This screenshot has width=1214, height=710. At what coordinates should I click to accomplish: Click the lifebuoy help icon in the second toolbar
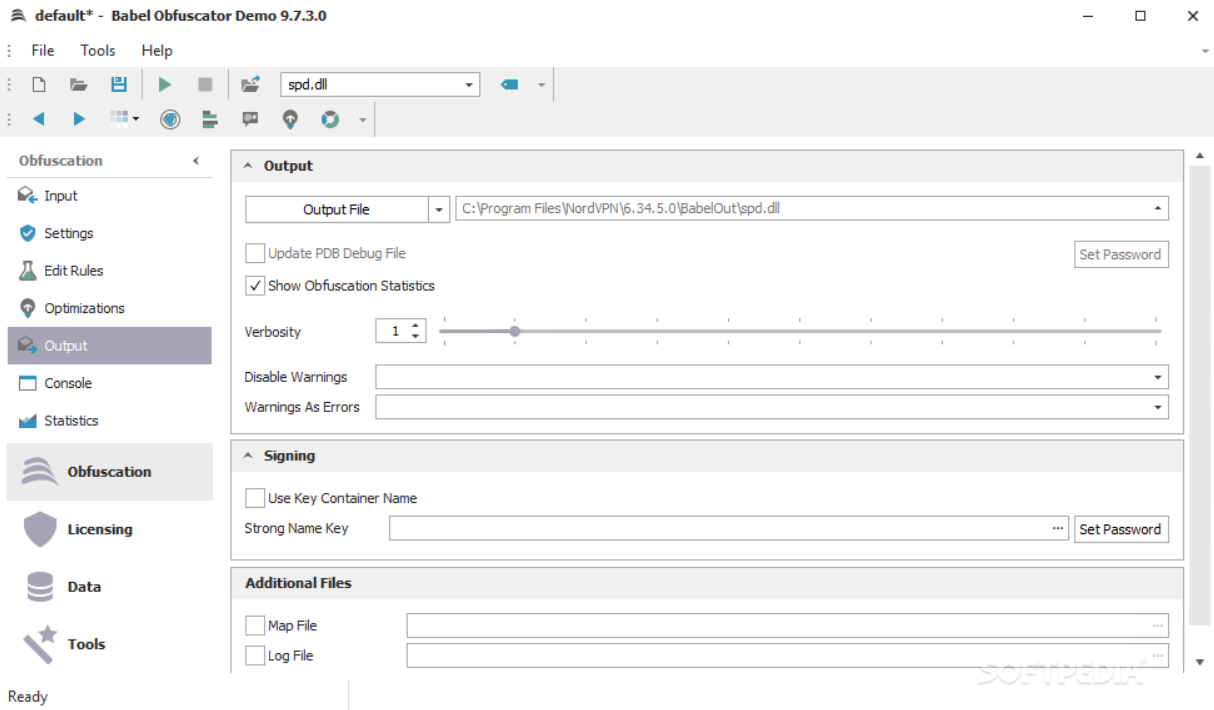330,119
